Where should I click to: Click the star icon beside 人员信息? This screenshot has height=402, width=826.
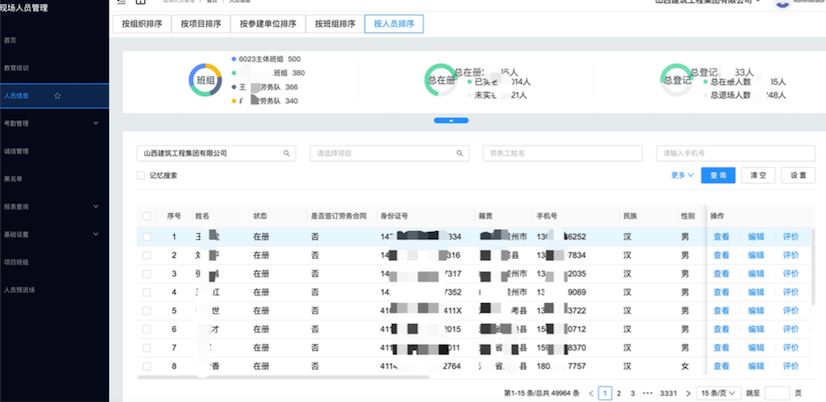58,96
